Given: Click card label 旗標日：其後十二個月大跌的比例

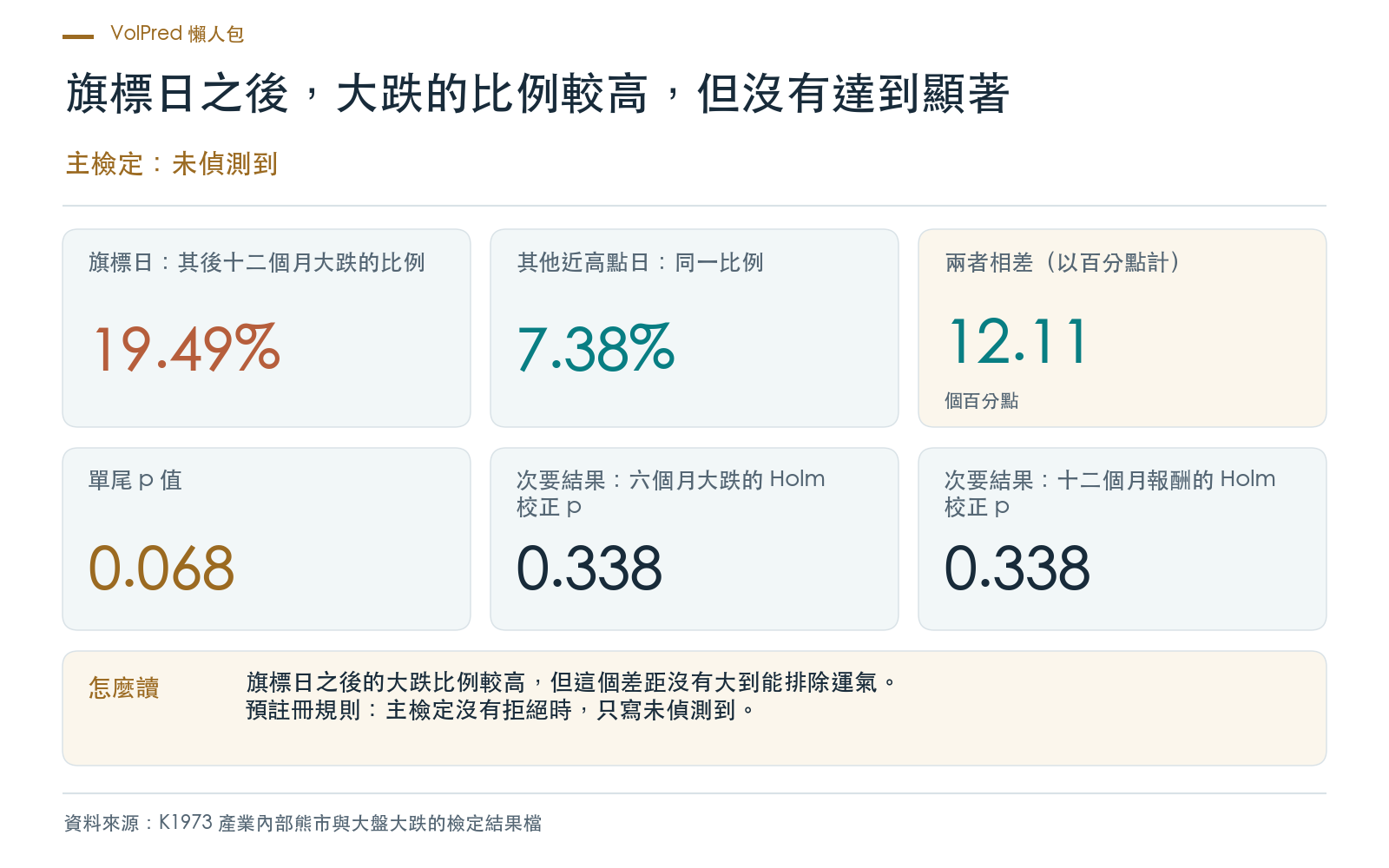Looking at the screenshot, I should point(257,262).
